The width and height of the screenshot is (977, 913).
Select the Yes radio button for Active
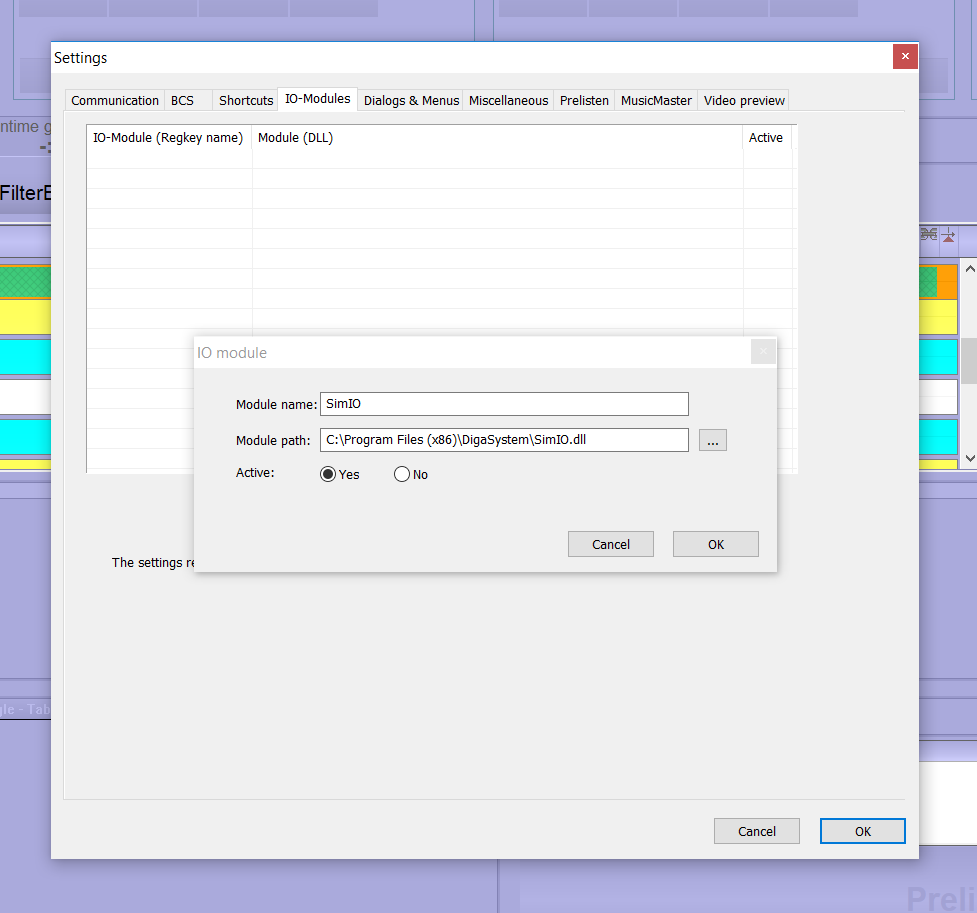[x=328, y=475]
